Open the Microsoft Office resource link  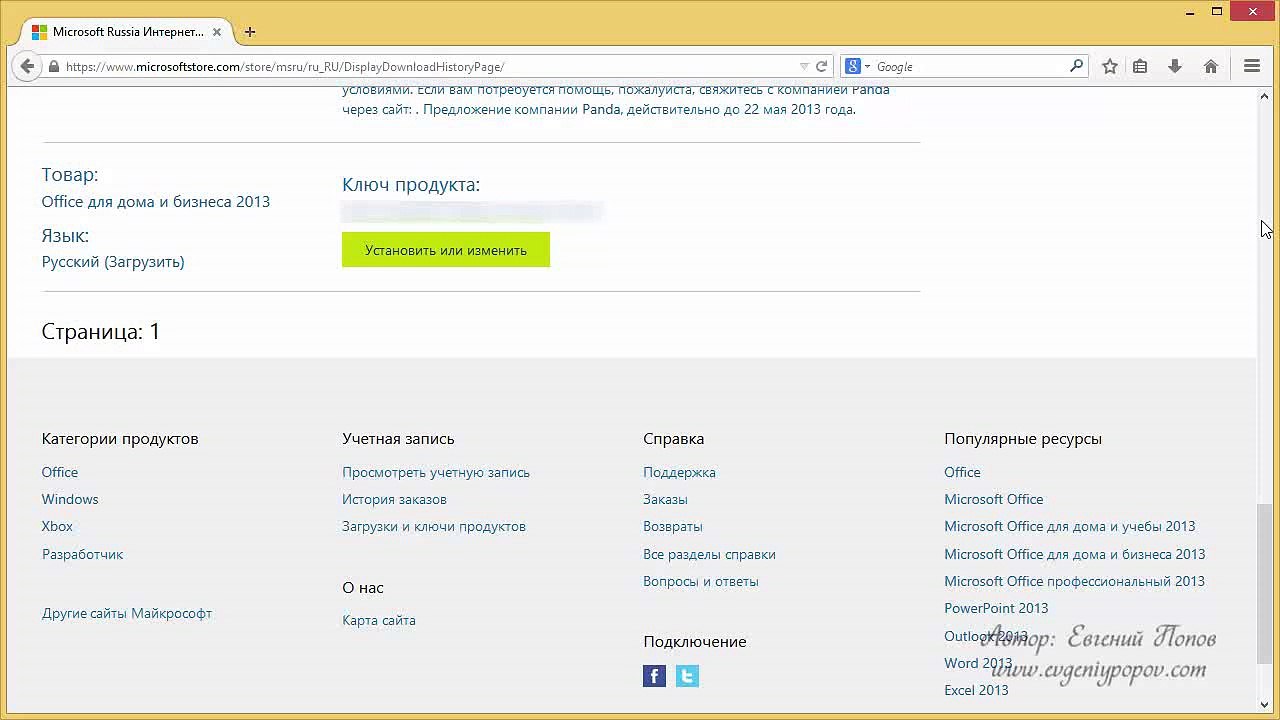(994, 499)
